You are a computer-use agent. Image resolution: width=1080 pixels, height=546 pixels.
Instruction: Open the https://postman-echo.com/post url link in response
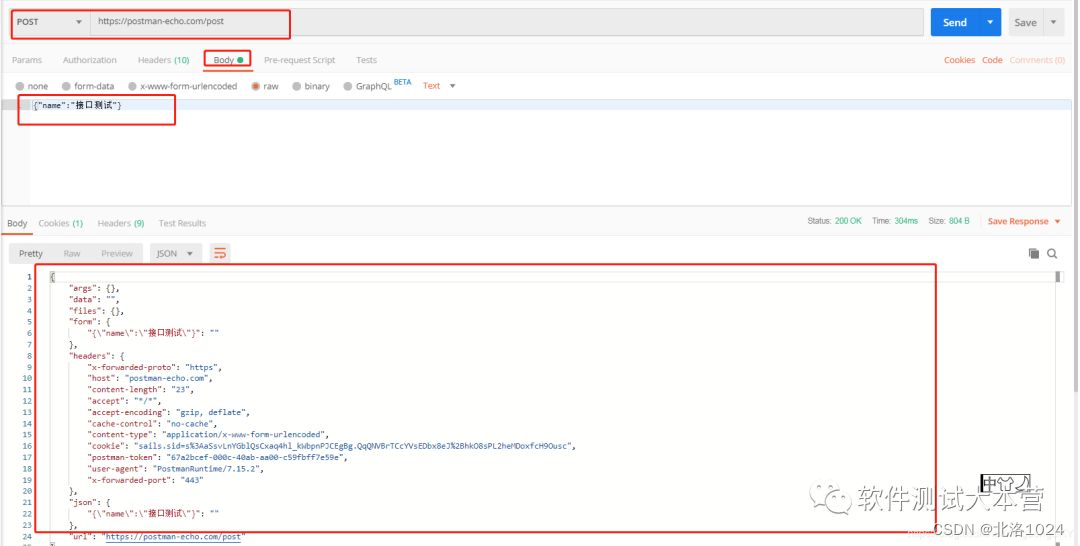coord(174,536)
